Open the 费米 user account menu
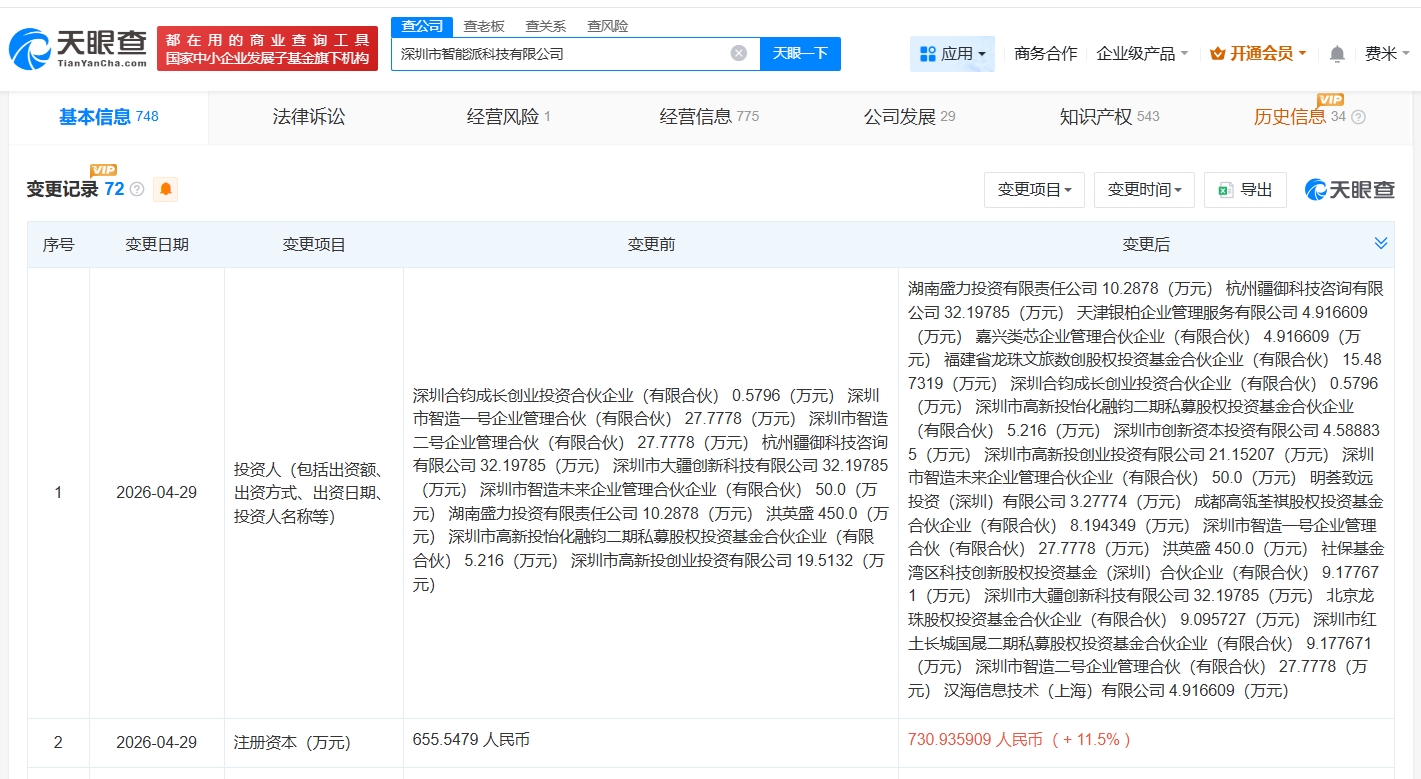Screen dimensions: 1421x779 pos(1386,54)
